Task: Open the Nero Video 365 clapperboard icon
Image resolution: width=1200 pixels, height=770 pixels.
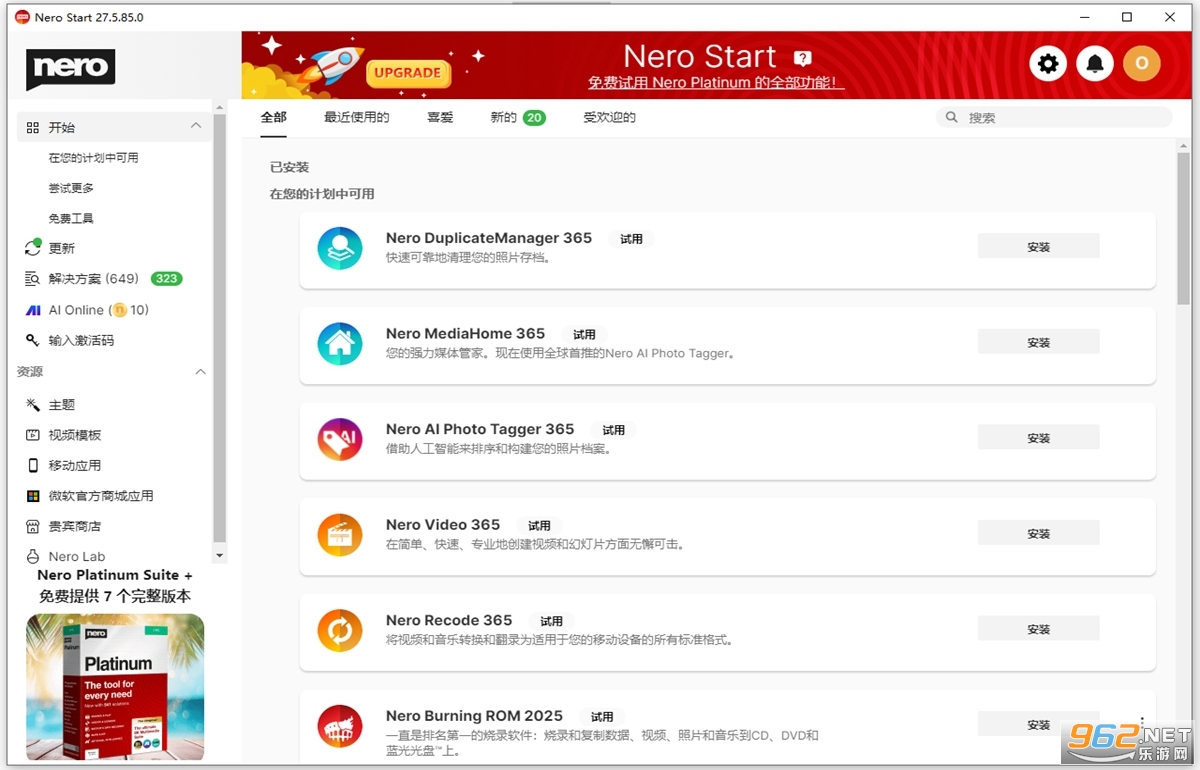Action: pos(340,535)
